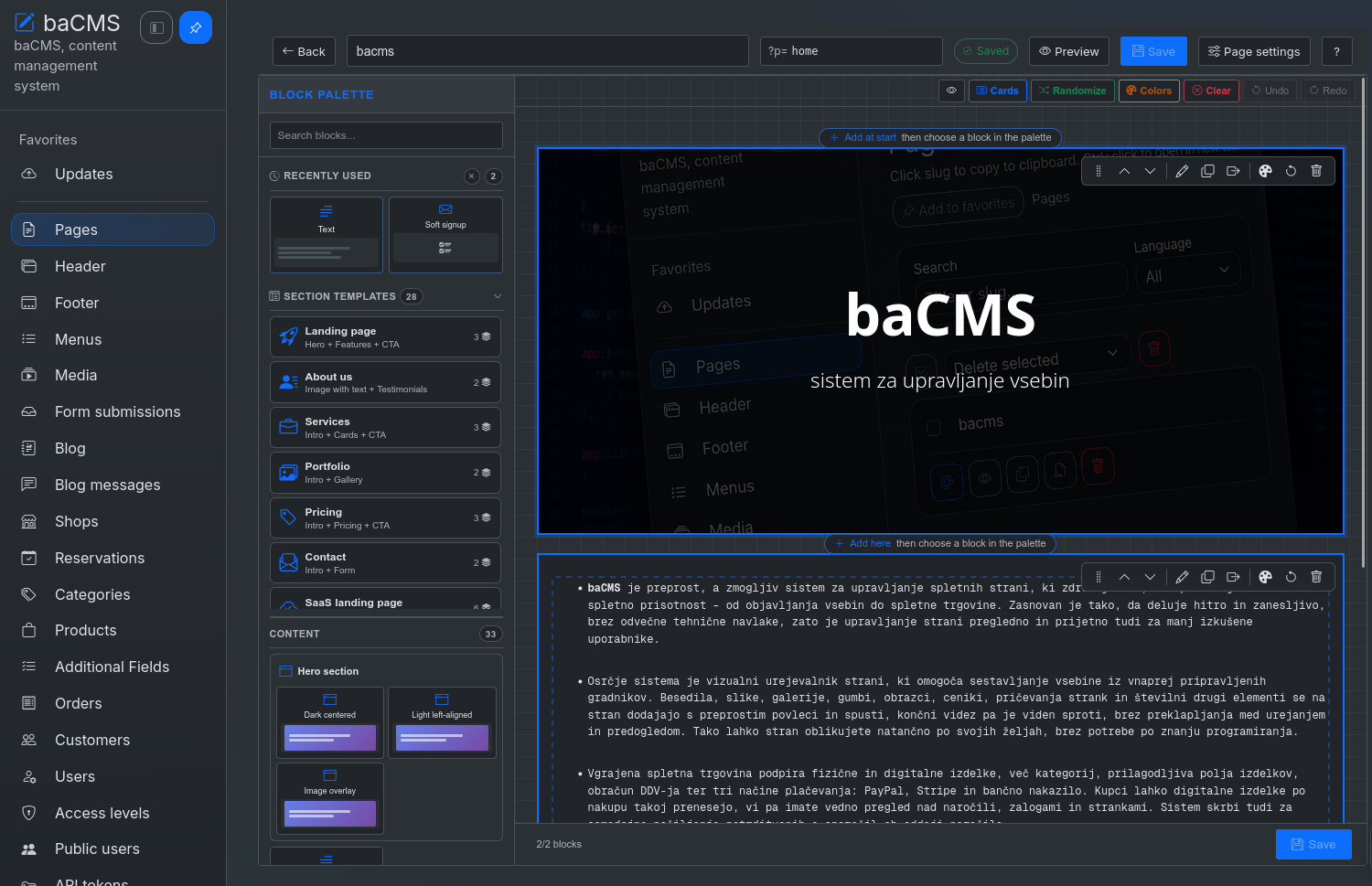Click the Randomize button
This screenshot has width=1372, height=886.
[1073, 91]
